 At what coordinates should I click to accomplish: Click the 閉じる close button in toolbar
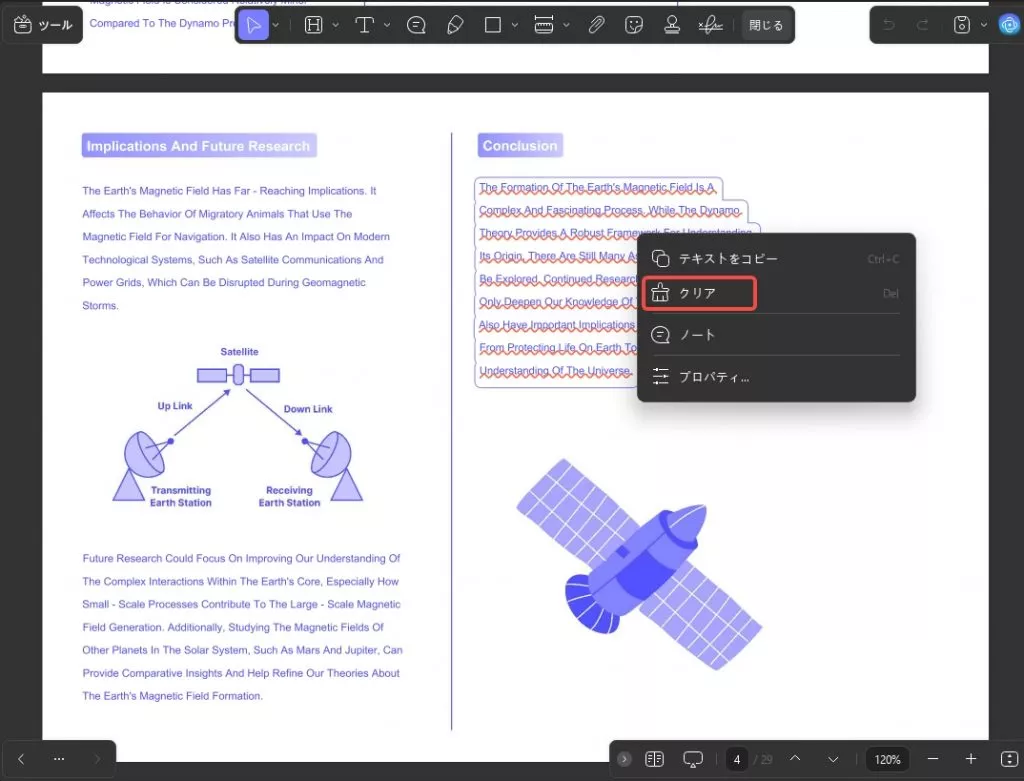pyautogui.click(x=765, y=25)
